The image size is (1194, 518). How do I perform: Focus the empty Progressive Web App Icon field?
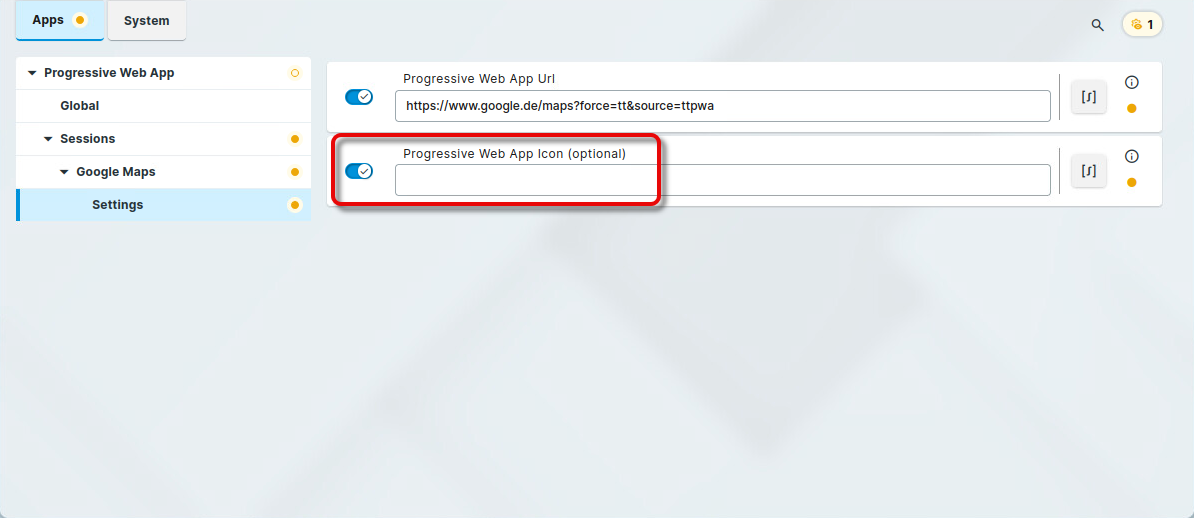tap(722, 180)
